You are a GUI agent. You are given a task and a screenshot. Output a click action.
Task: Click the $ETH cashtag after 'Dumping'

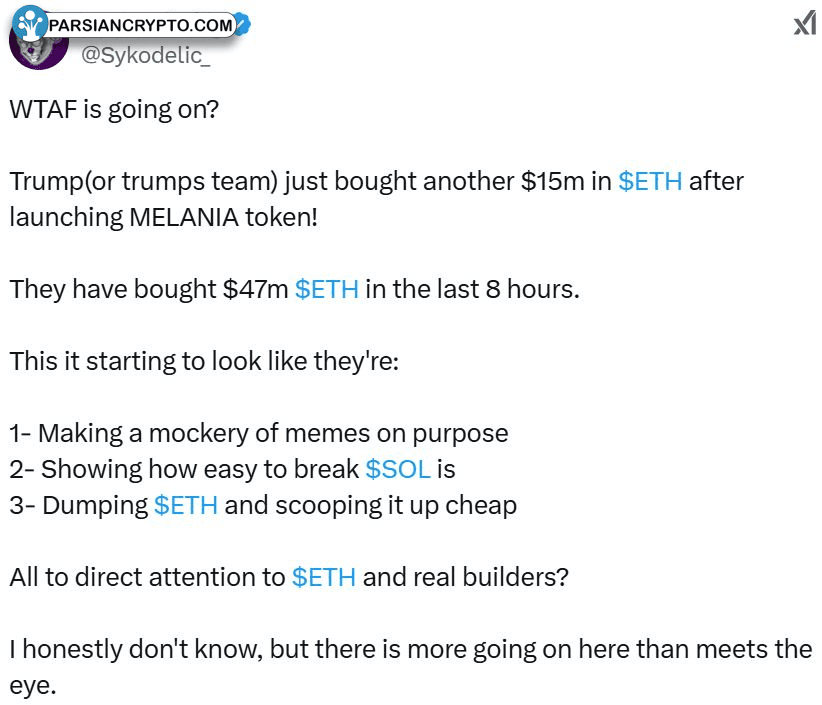pyautogui.click(x=186, y=505)
